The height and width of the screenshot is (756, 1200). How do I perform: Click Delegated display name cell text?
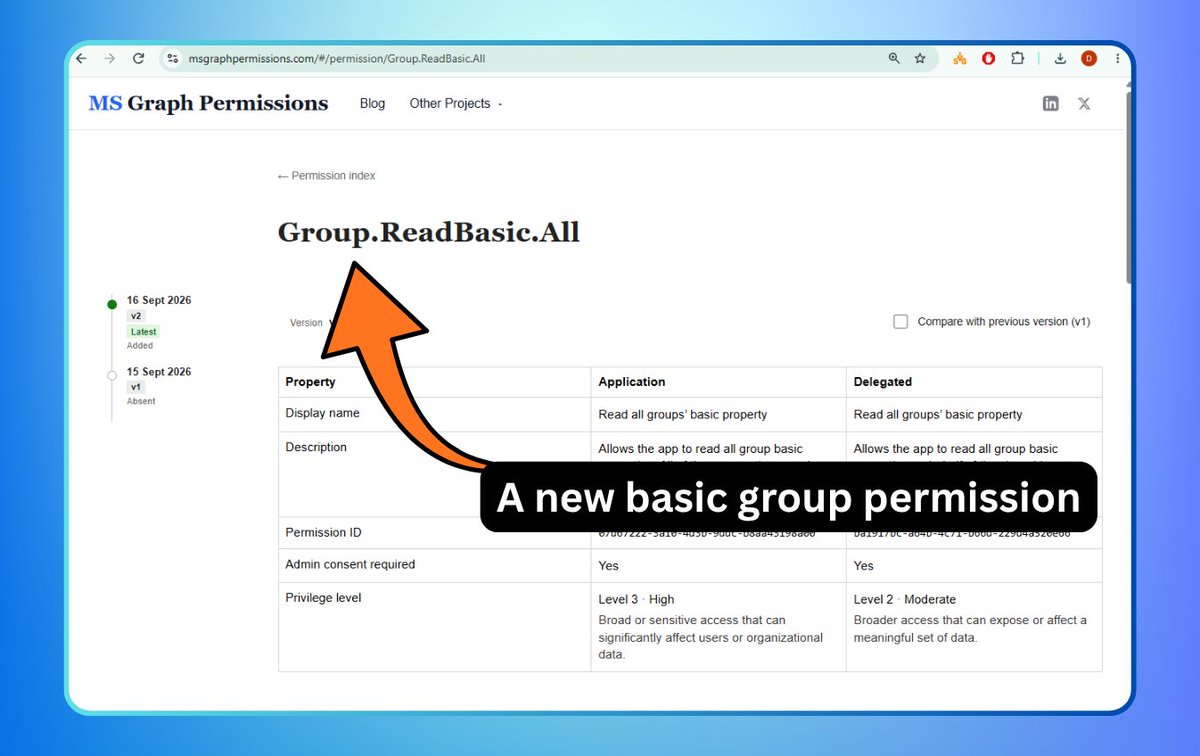[x=938, y=414]
